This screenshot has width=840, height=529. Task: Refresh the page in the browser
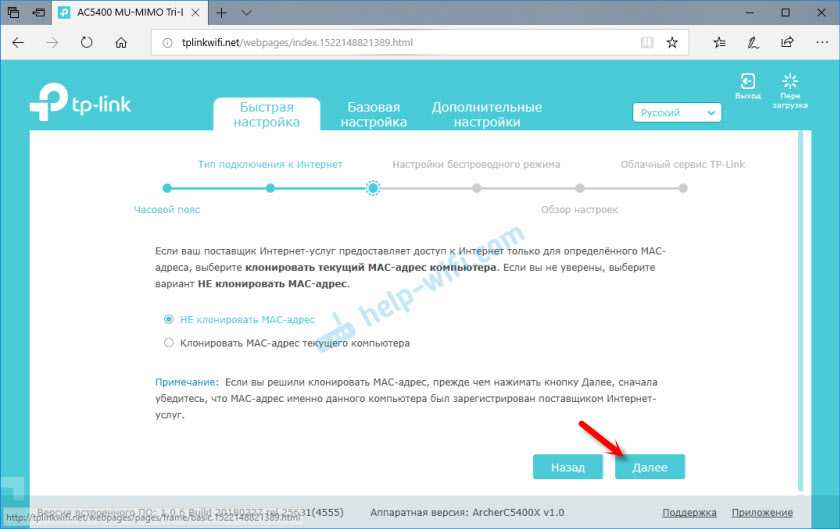pyautogui.click(x=86, y=43)
